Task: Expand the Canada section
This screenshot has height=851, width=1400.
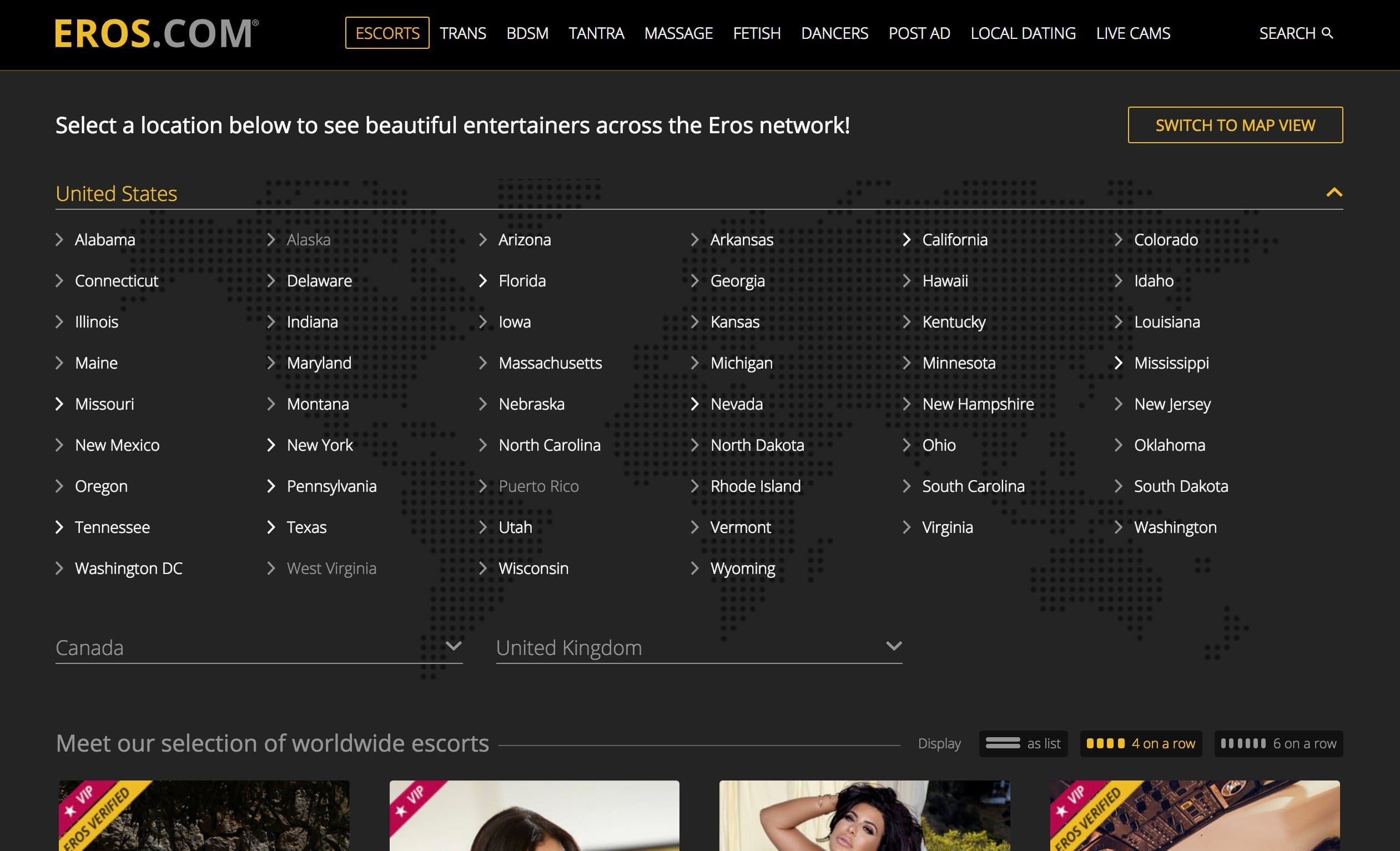Action: click(259, 648)
